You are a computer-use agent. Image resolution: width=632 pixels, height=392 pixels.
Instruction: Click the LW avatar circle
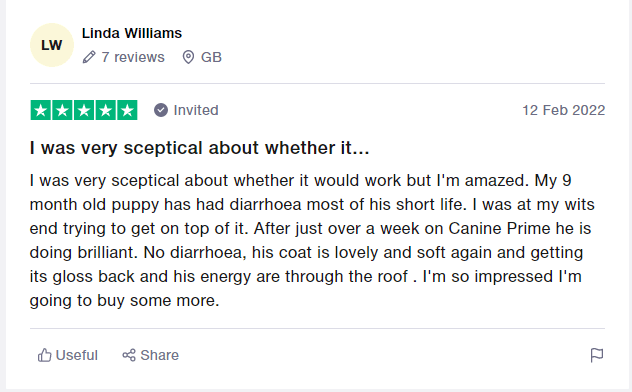pyautogui.click(x=52, y=45)
